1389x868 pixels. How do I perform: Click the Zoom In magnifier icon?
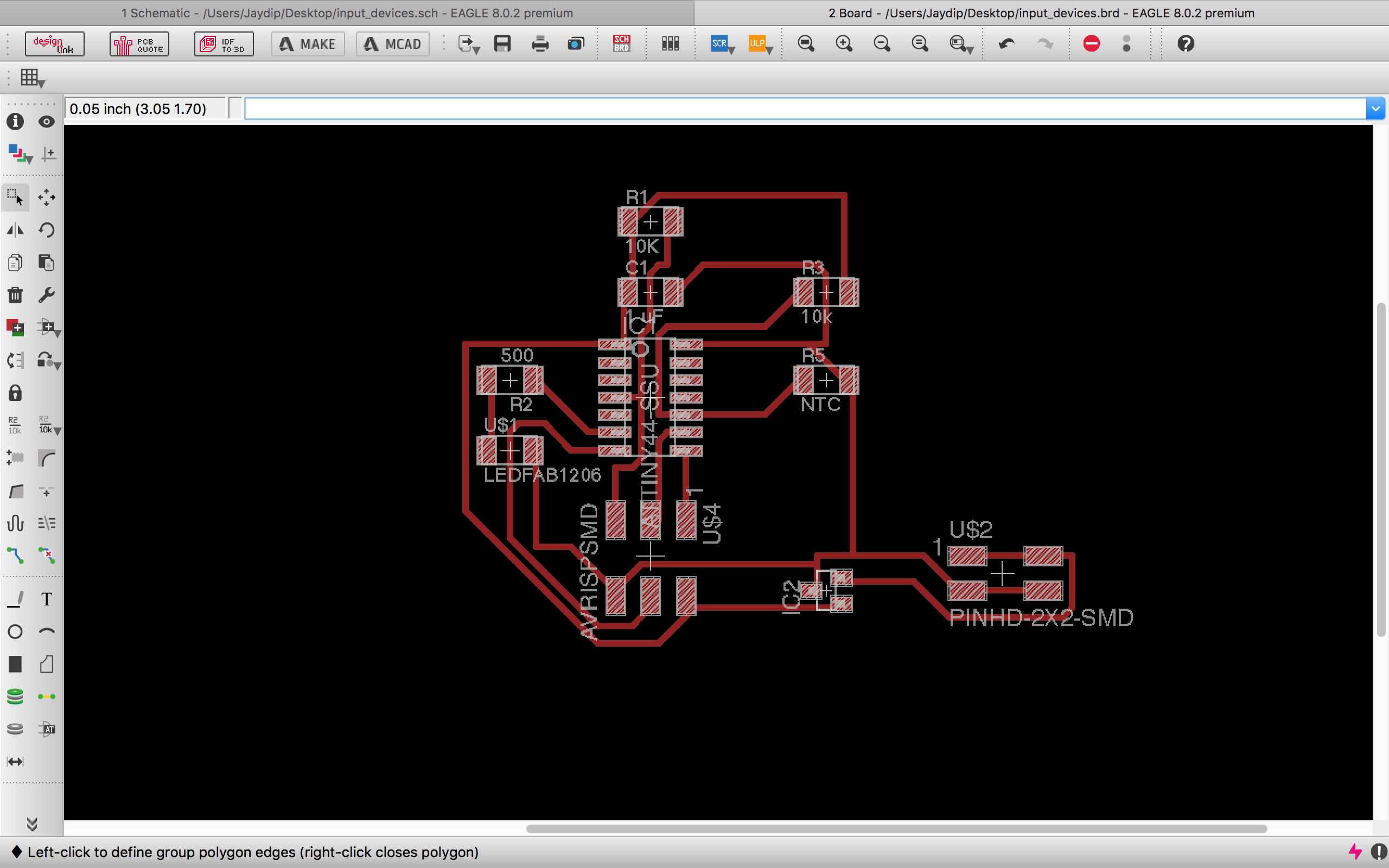coord(844,43)
